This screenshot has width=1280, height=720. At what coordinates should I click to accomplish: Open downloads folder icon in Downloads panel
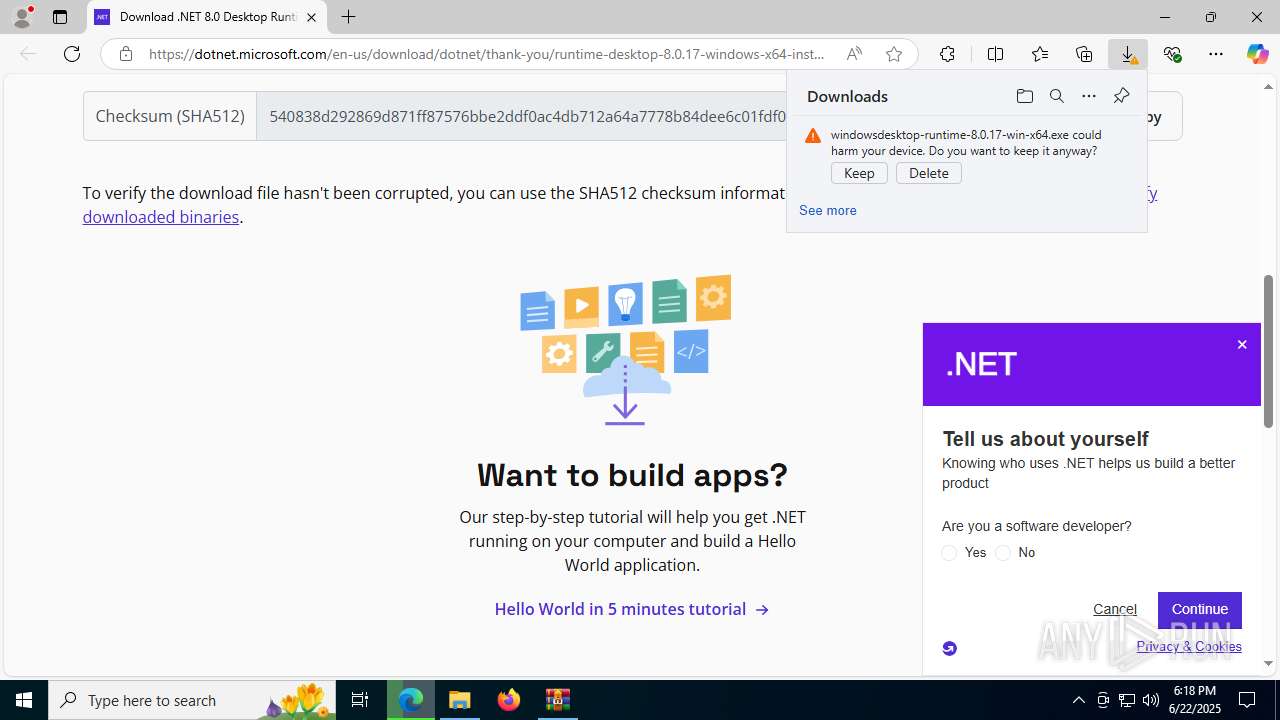tap(1024, 96)
